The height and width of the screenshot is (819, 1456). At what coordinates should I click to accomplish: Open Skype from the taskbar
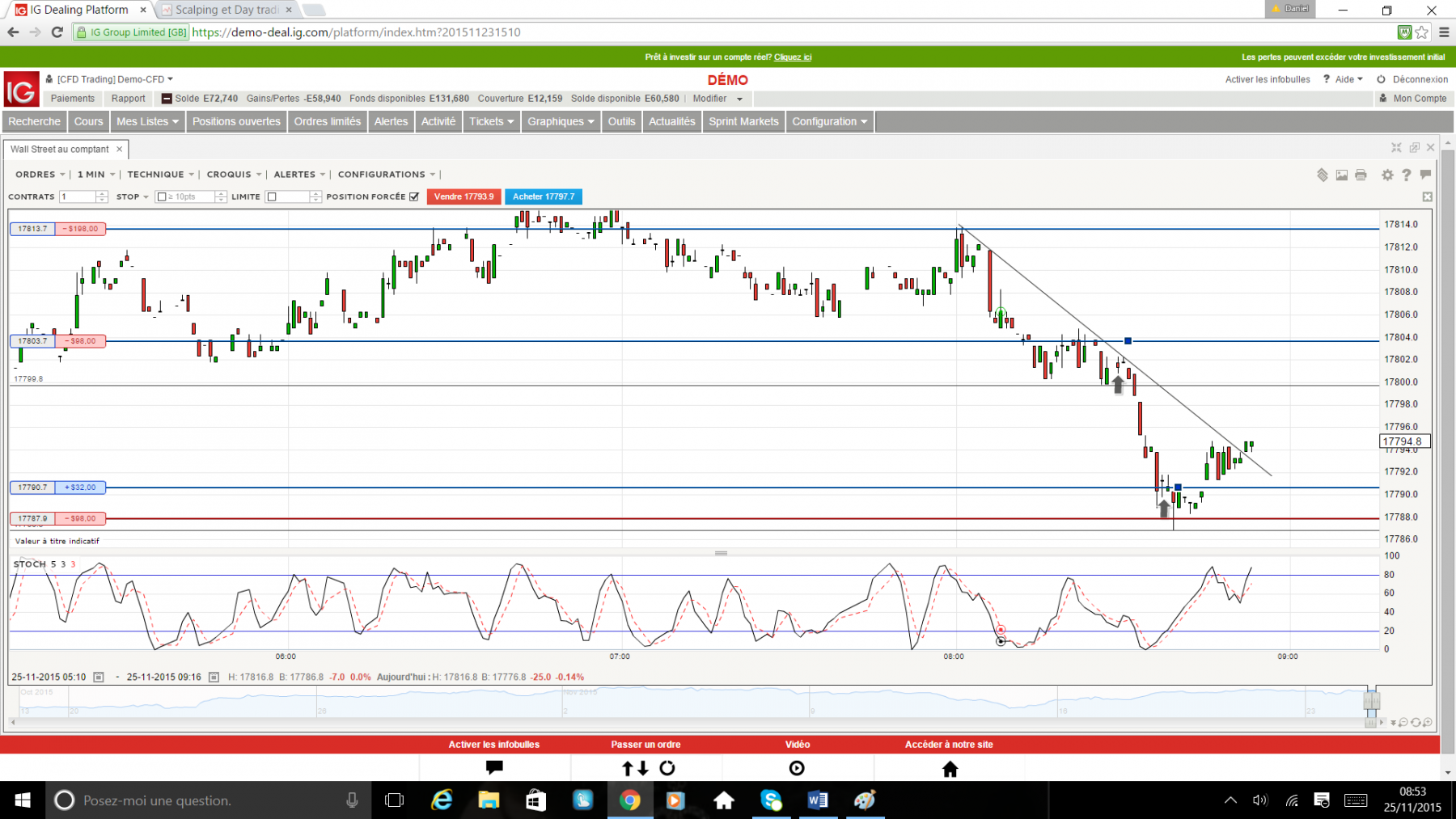tap(771, 800)
